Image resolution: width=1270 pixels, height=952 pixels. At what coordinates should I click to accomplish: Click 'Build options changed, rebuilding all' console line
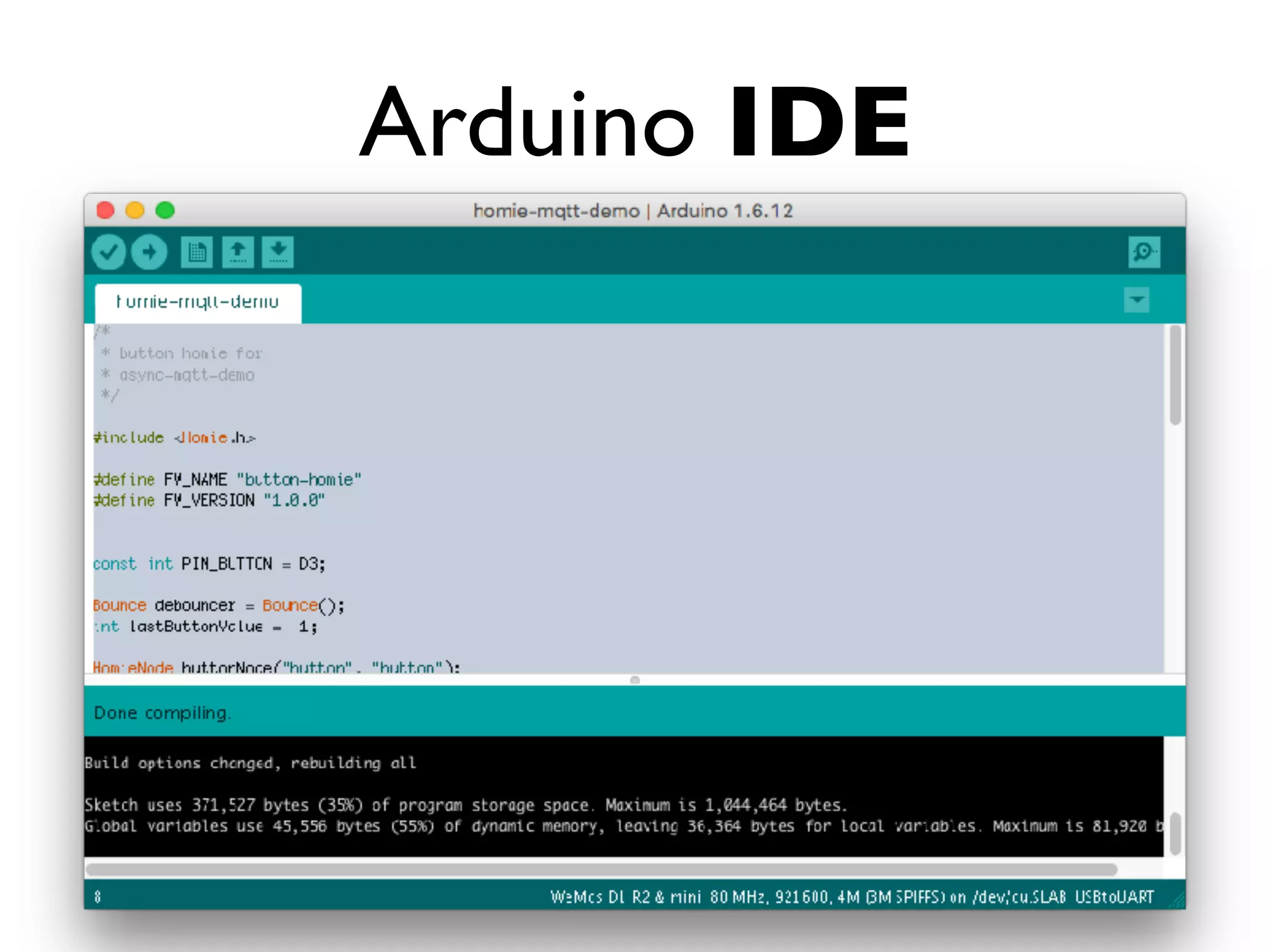[251, 763]
